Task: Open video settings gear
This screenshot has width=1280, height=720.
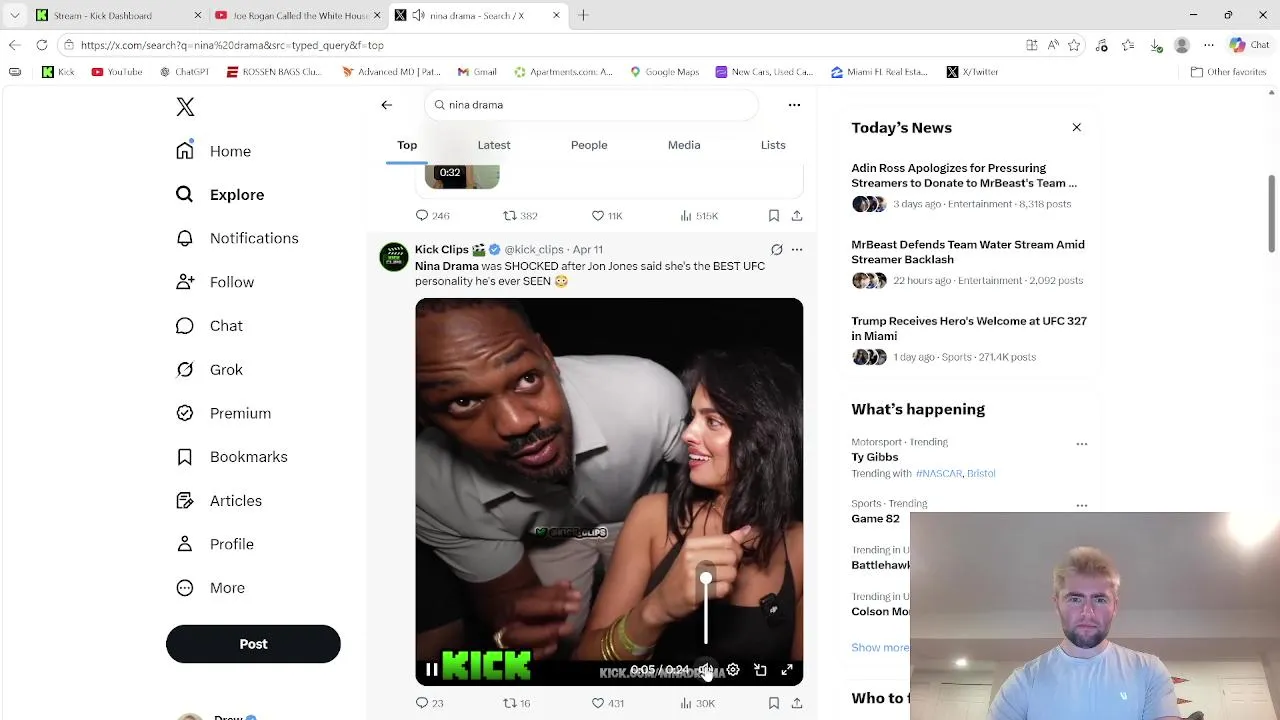Action: tap(733, 670)
